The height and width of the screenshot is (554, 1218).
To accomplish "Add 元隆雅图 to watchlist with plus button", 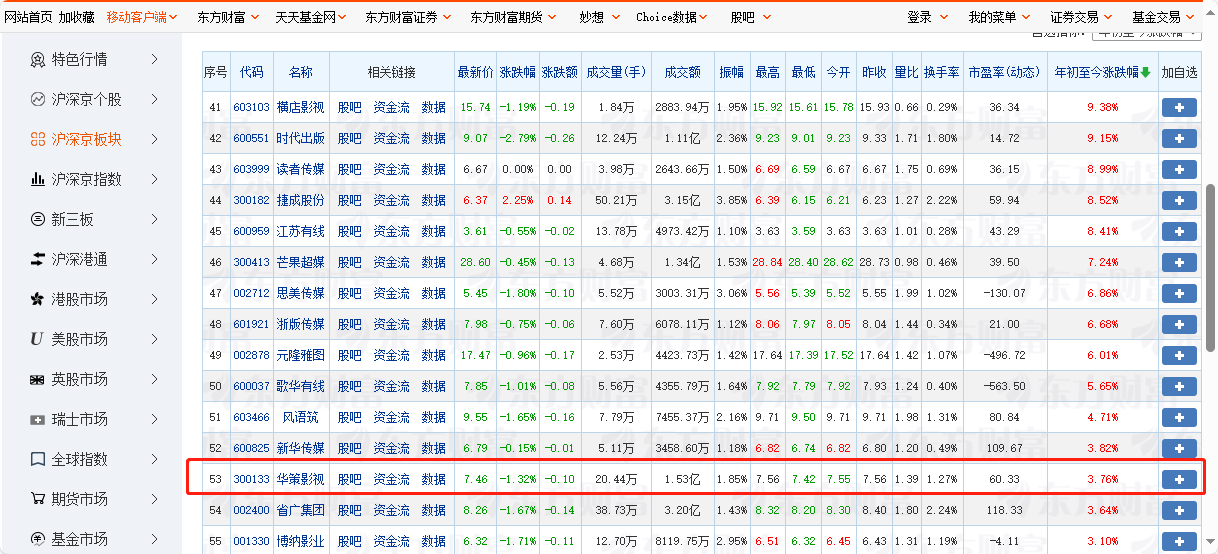I will coord(1179,356).
